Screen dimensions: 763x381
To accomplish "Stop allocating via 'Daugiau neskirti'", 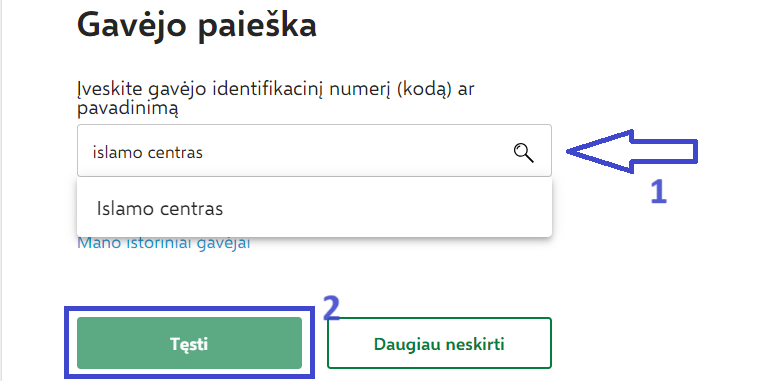I will click(439, 343).
